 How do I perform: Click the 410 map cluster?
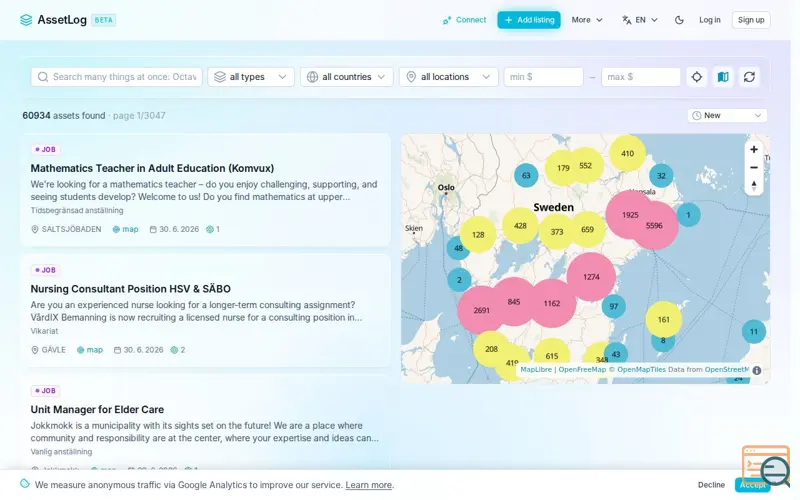click(628, 153)
